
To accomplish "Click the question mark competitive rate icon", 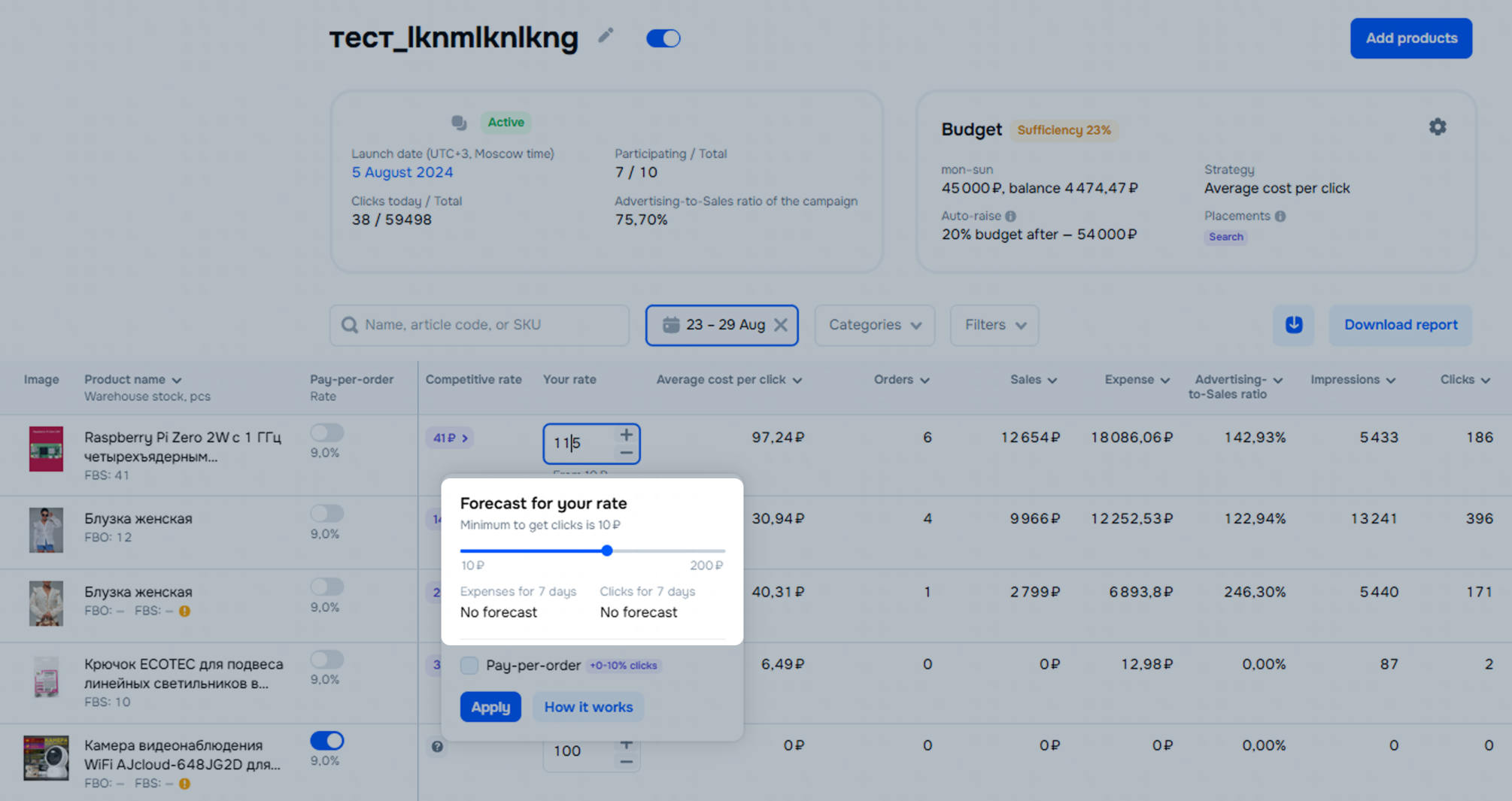I will pyautogui.click(x=437, y=747).
